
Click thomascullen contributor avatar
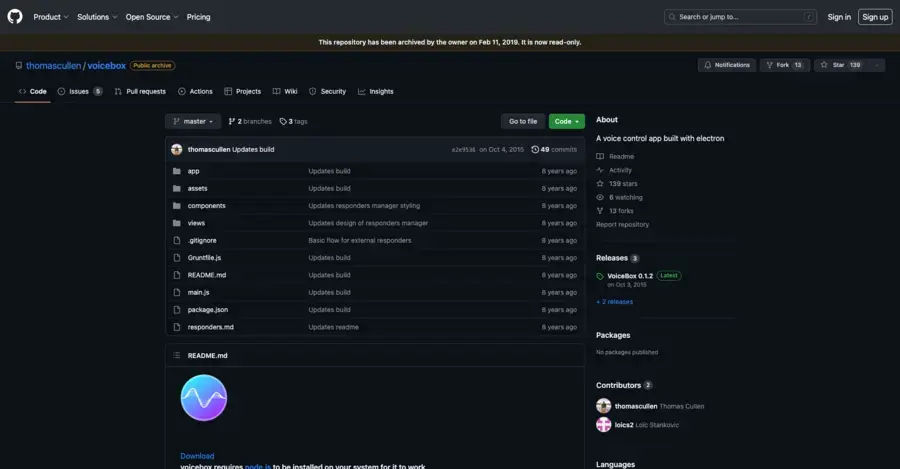click(x=603, y=406)
